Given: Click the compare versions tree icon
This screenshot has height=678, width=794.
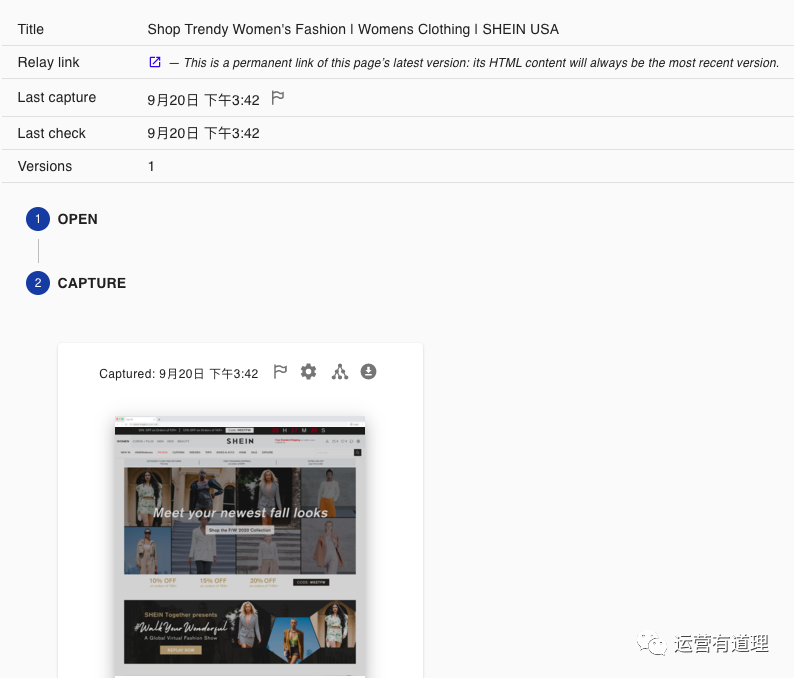Looking at the screenshot, I should point(340,372).
